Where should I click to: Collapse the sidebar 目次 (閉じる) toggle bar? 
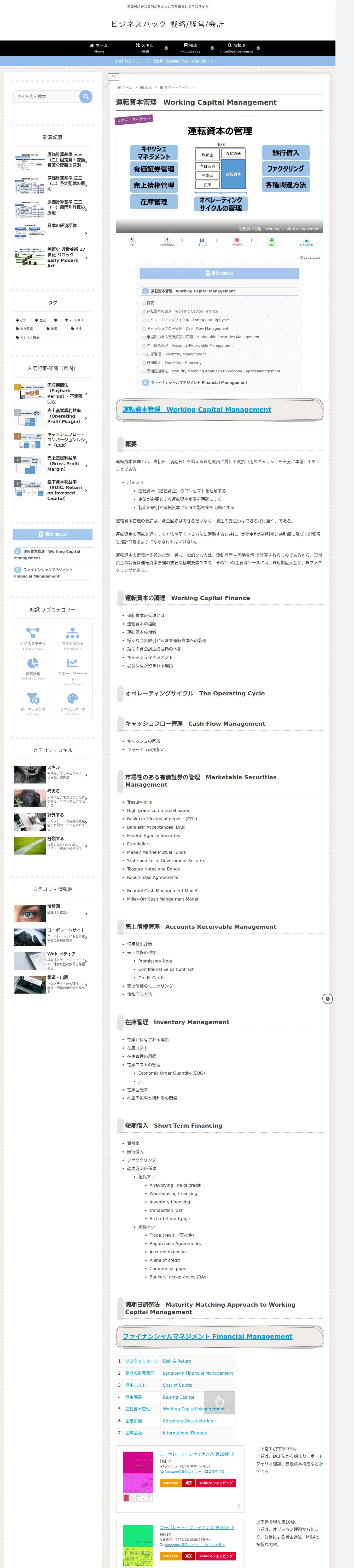coord(53,534)
